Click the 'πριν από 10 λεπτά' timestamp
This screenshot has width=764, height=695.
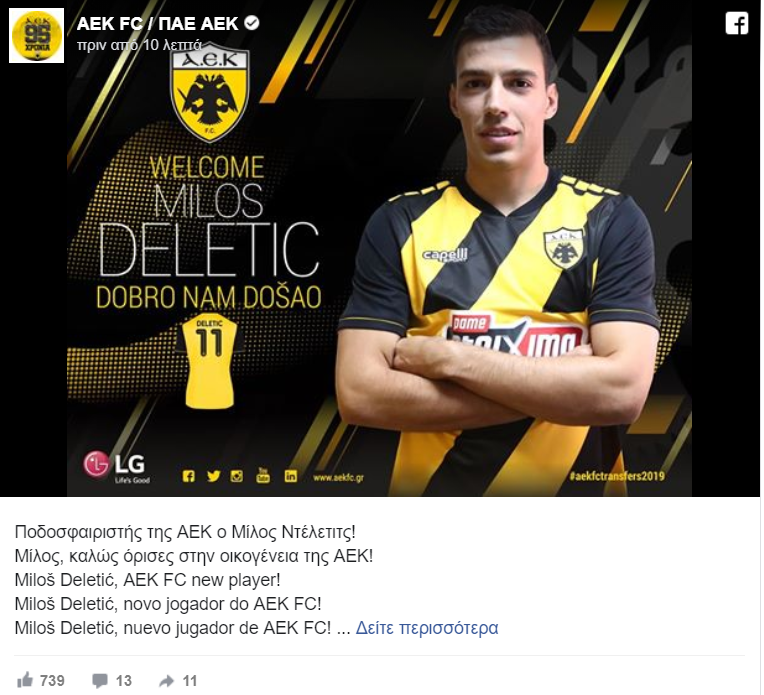(139, 45)
